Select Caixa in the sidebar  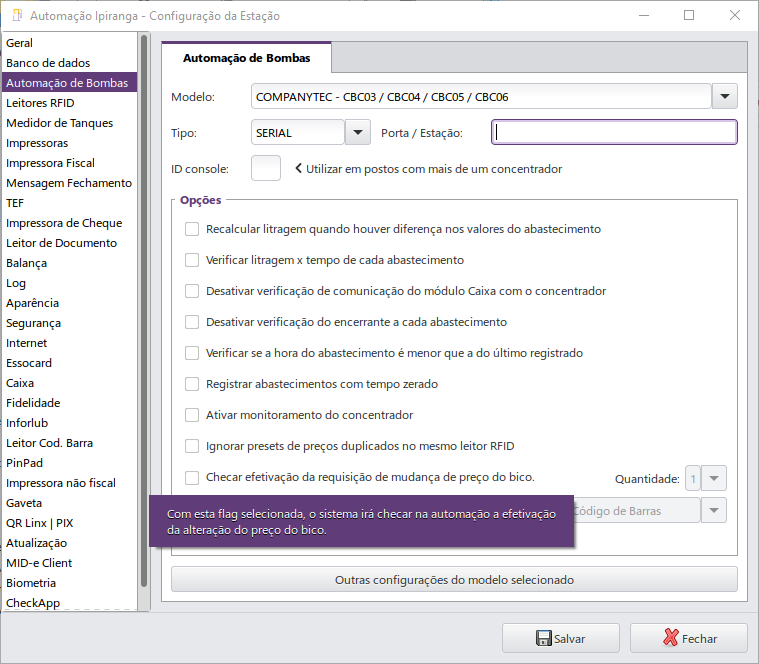(70, 383)
